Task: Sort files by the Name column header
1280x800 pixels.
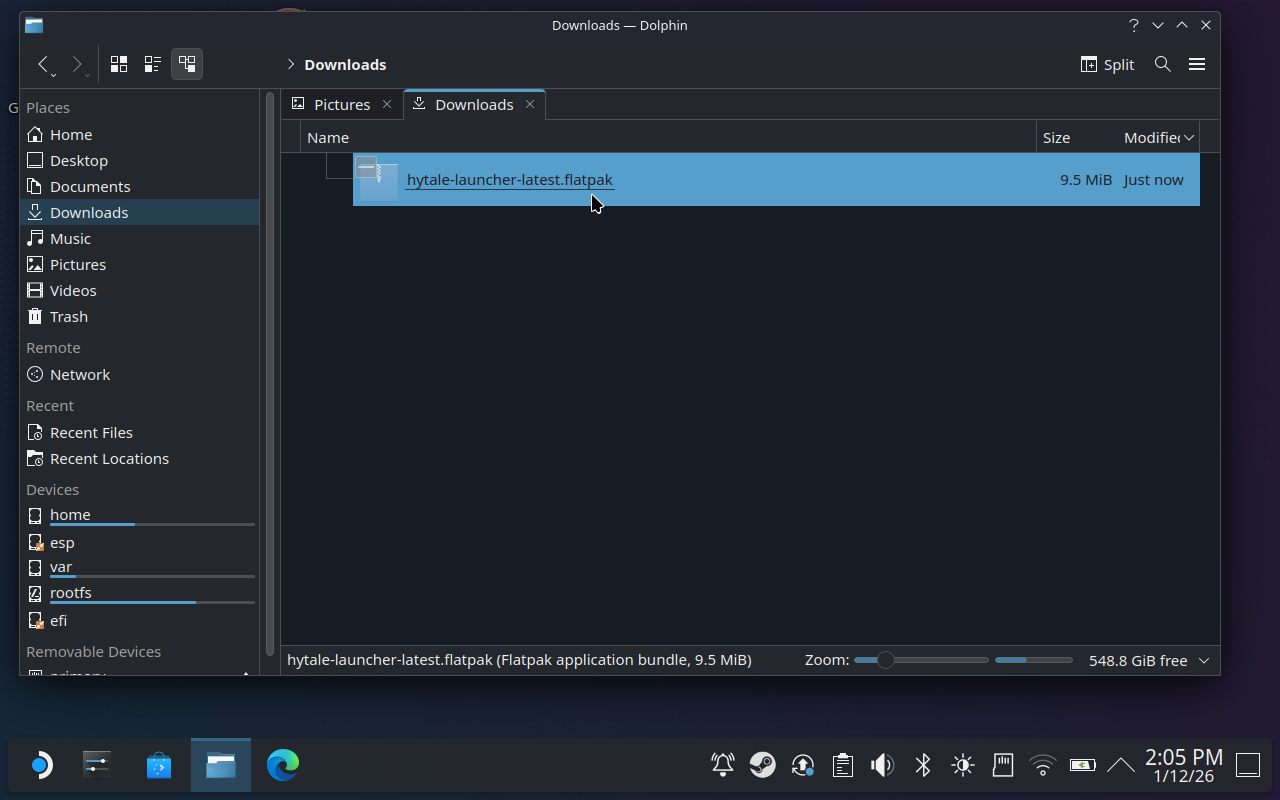Action: pyautogui.click(x=328, y=137)
